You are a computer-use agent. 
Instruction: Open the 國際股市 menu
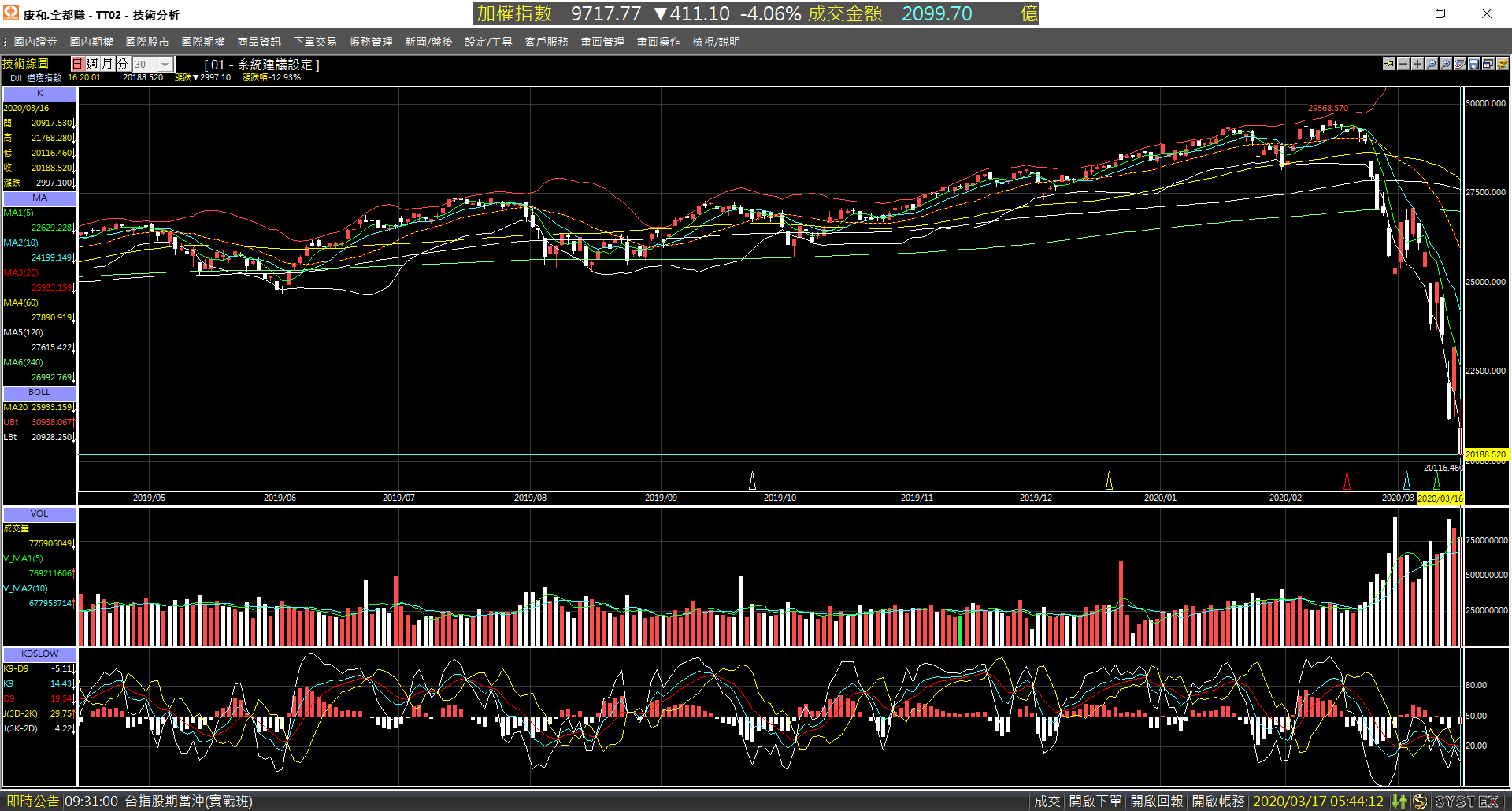(x=147, y=42)
